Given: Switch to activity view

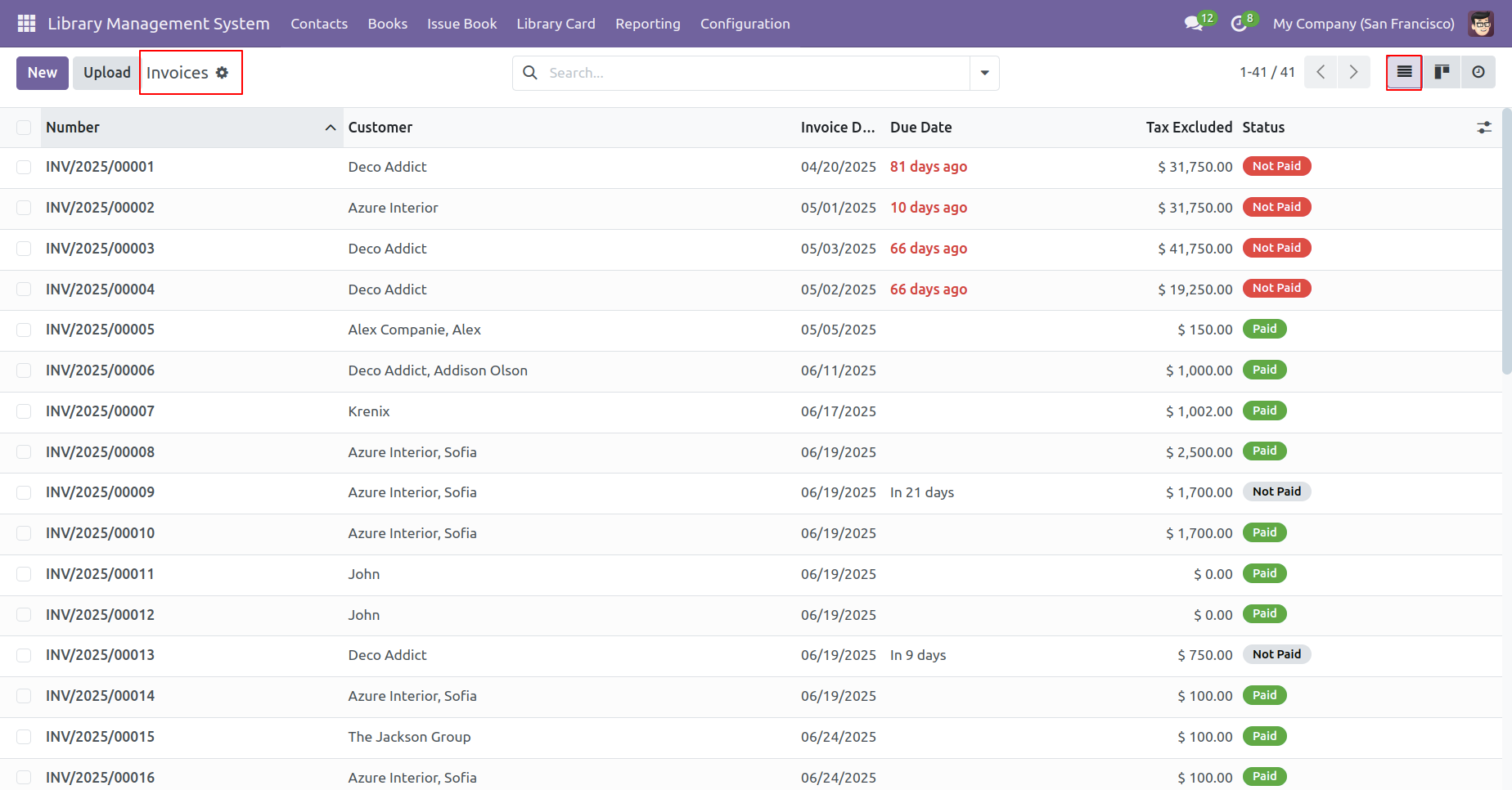Looking at the screenshot, I should pyautogui.click(x=1478, y=73).
